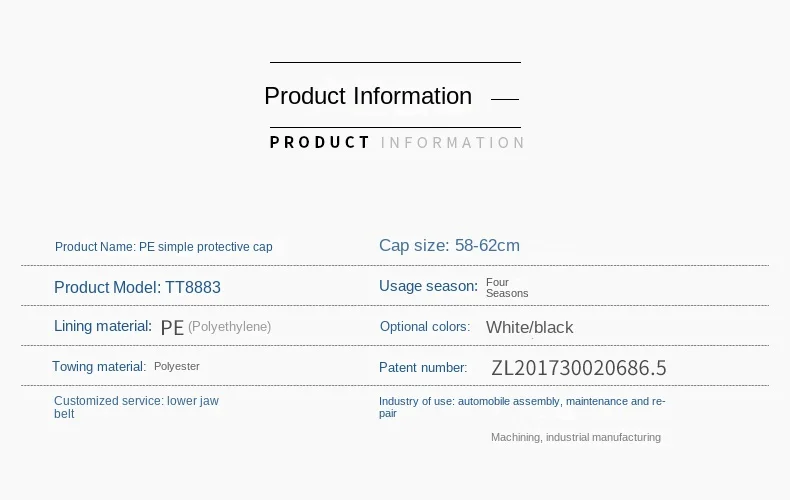Image resolution: width=790 pixels, height=500 pixels.
Task: Click the Four Seasons value
Action: [507, 288]
